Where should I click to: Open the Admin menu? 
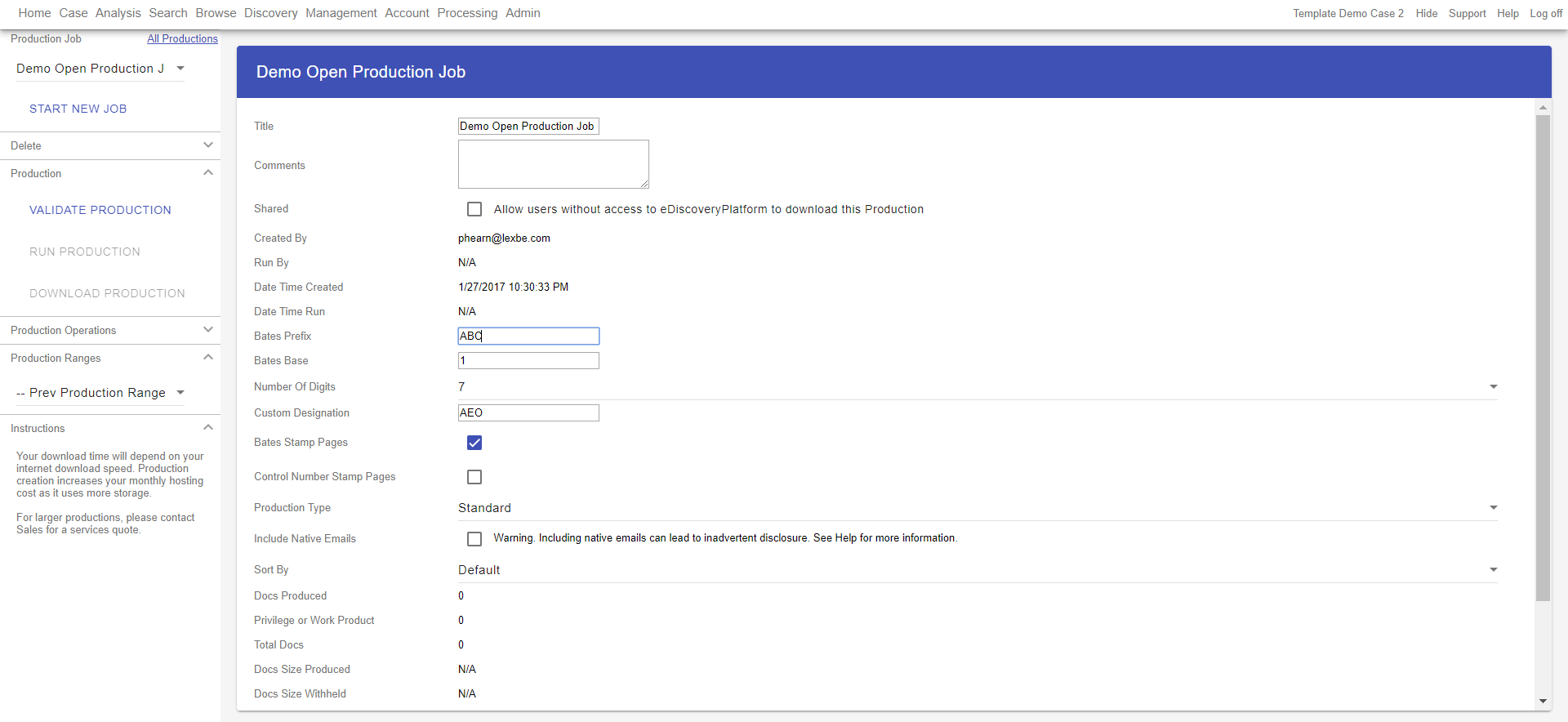[x=523, y=13]
